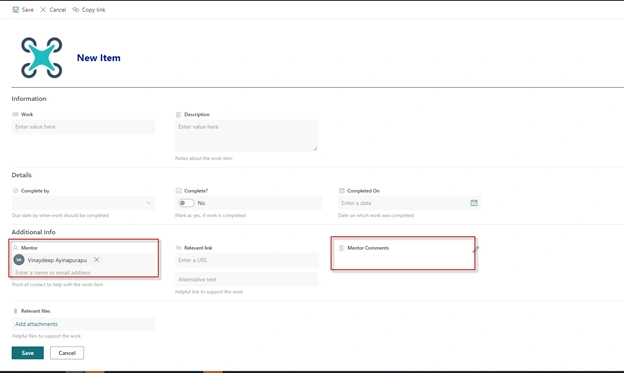
Task: Click the Add attachments link
Action: coord(37,324)
